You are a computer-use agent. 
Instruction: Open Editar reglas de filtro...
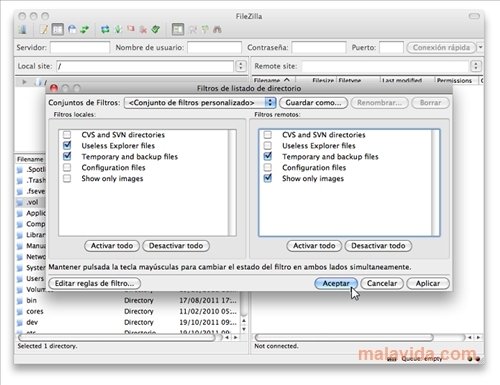coord(95,284)
